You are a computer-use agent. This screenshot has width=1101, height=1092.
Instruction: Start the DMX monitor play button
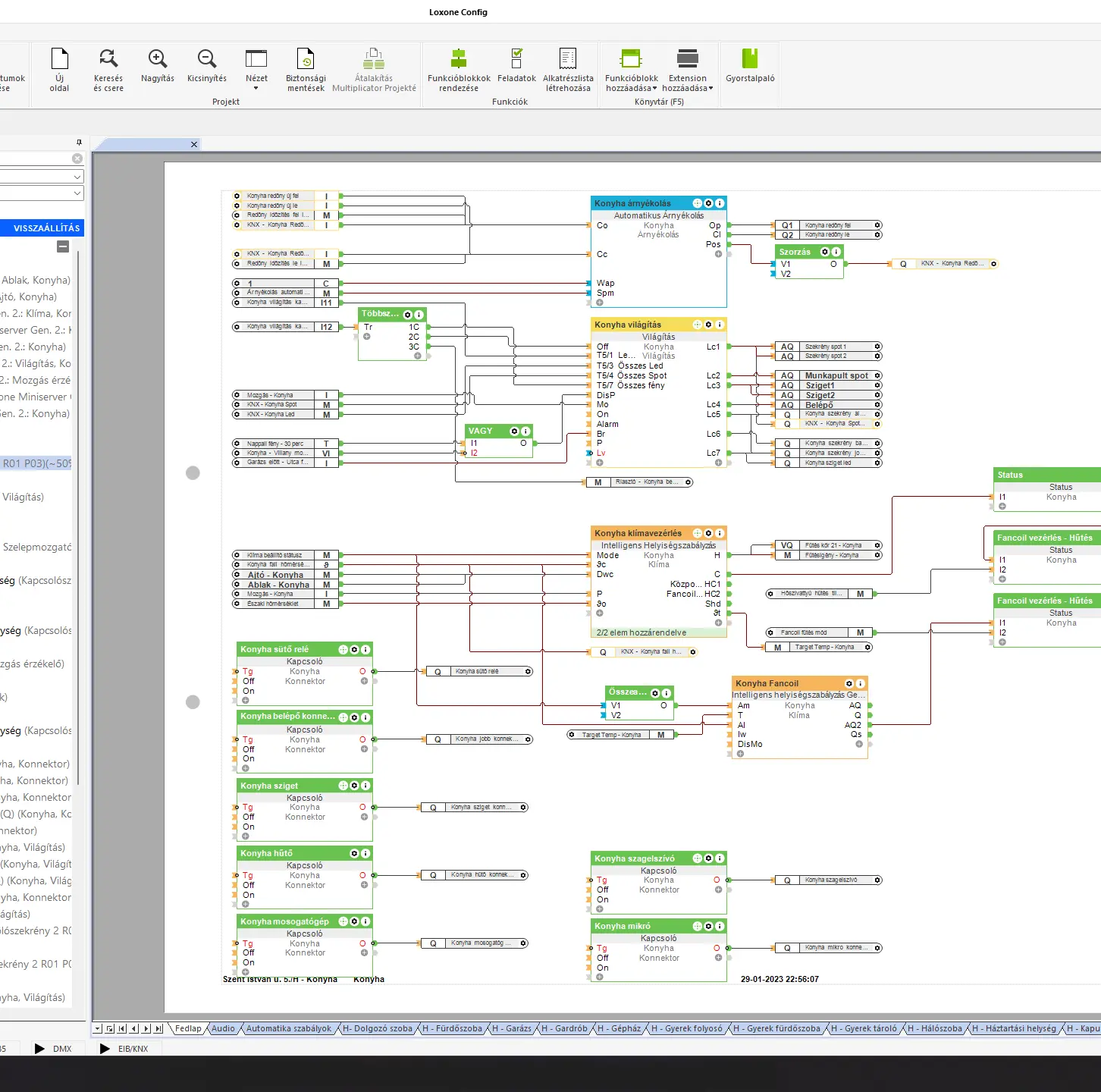39,1049
